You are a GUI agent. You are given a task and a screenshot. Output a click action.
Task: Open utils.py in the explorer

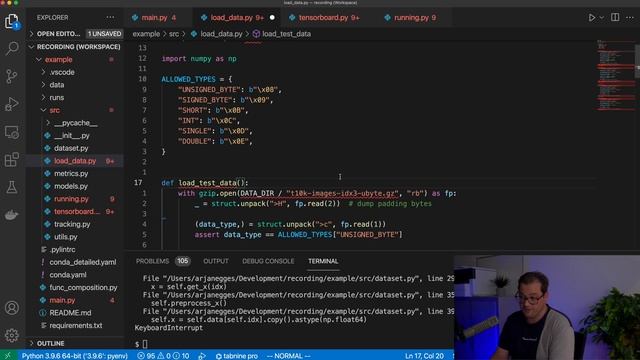coord(75,237)
